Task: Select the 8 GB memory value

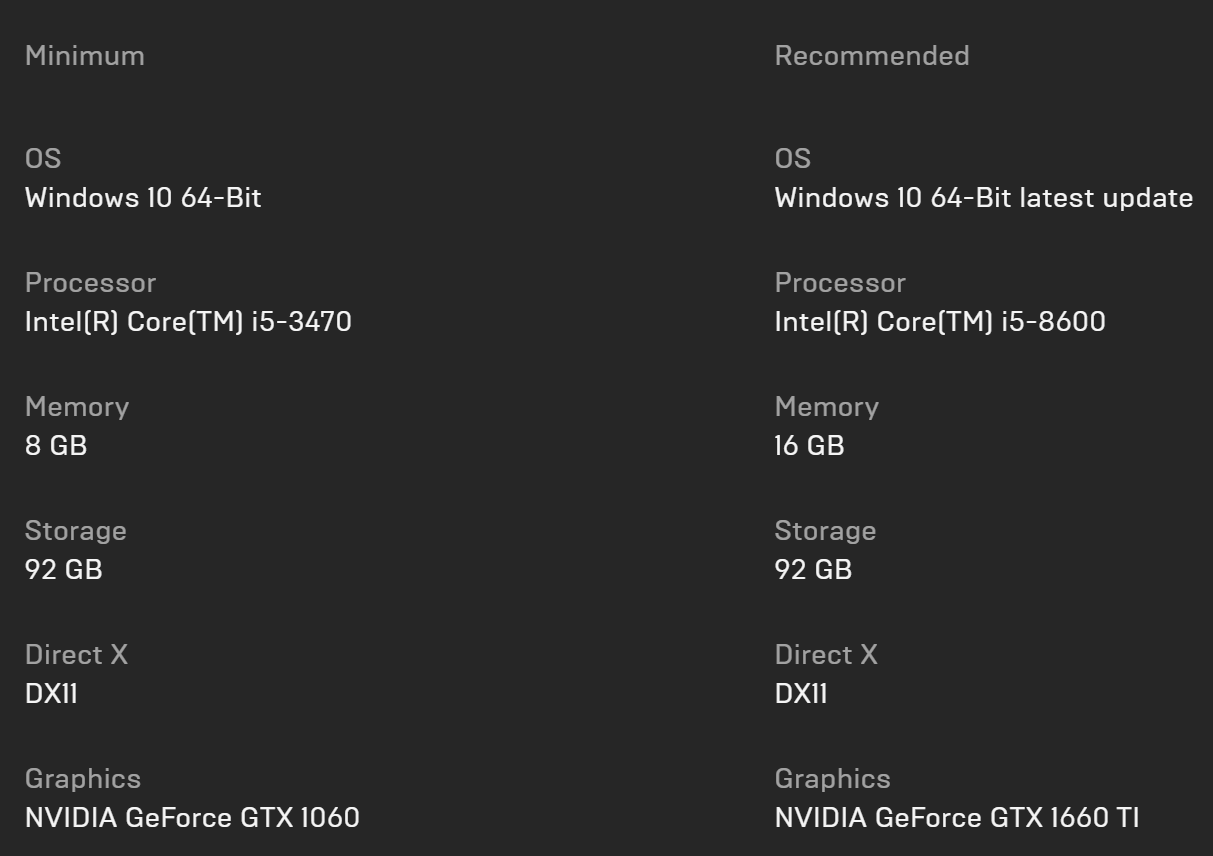Action: point(56,446)
